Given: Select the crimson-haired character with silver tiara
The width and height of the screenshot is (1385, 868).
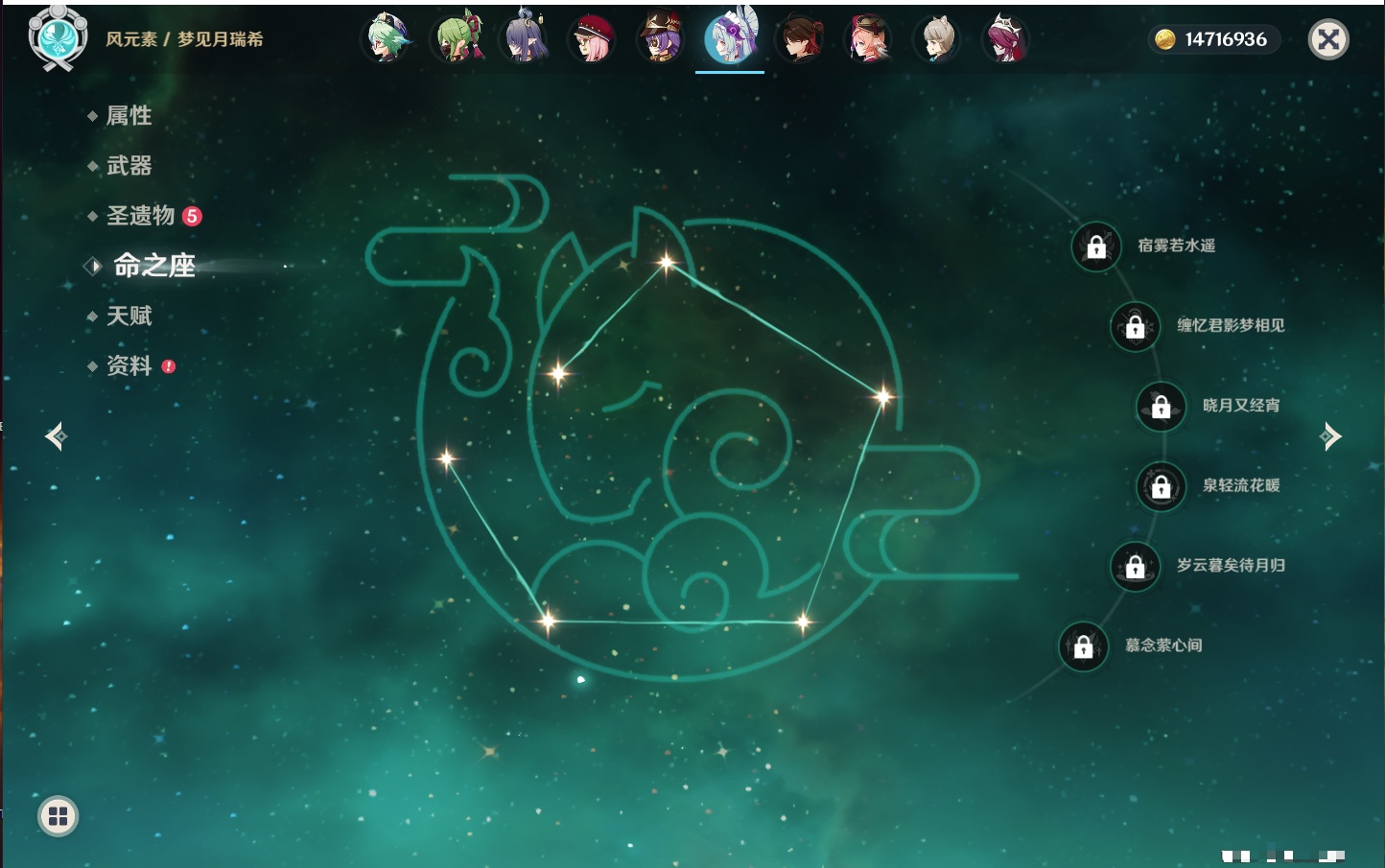Looking at the screenshot, I should click(1005, 39).
